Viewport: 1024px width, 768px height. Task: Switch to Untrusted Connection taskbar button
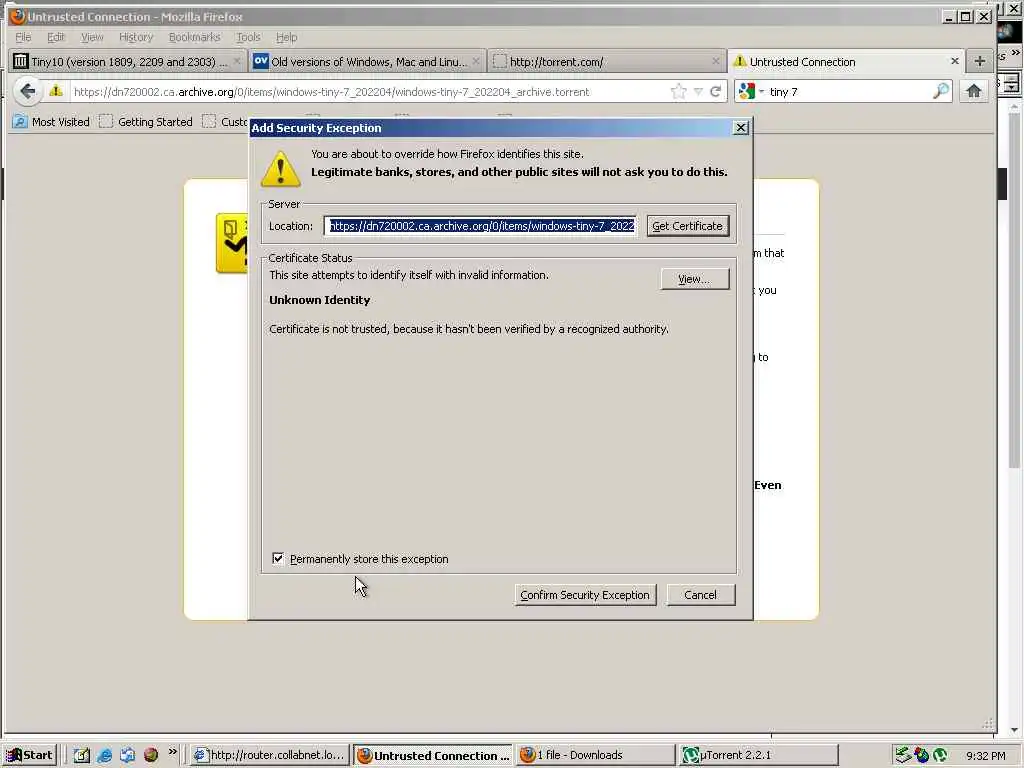[x=434, y=756]
